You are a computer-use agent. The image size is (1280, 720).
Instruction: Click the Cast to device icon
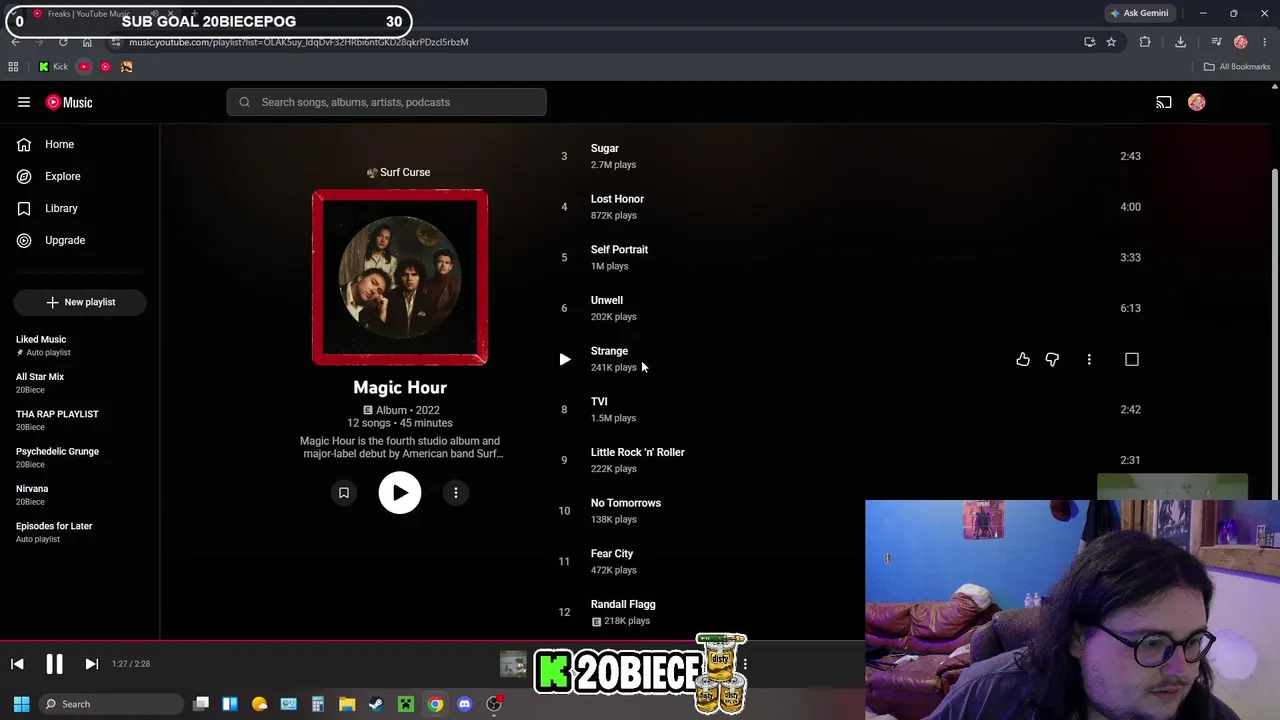click(1164, 102)
